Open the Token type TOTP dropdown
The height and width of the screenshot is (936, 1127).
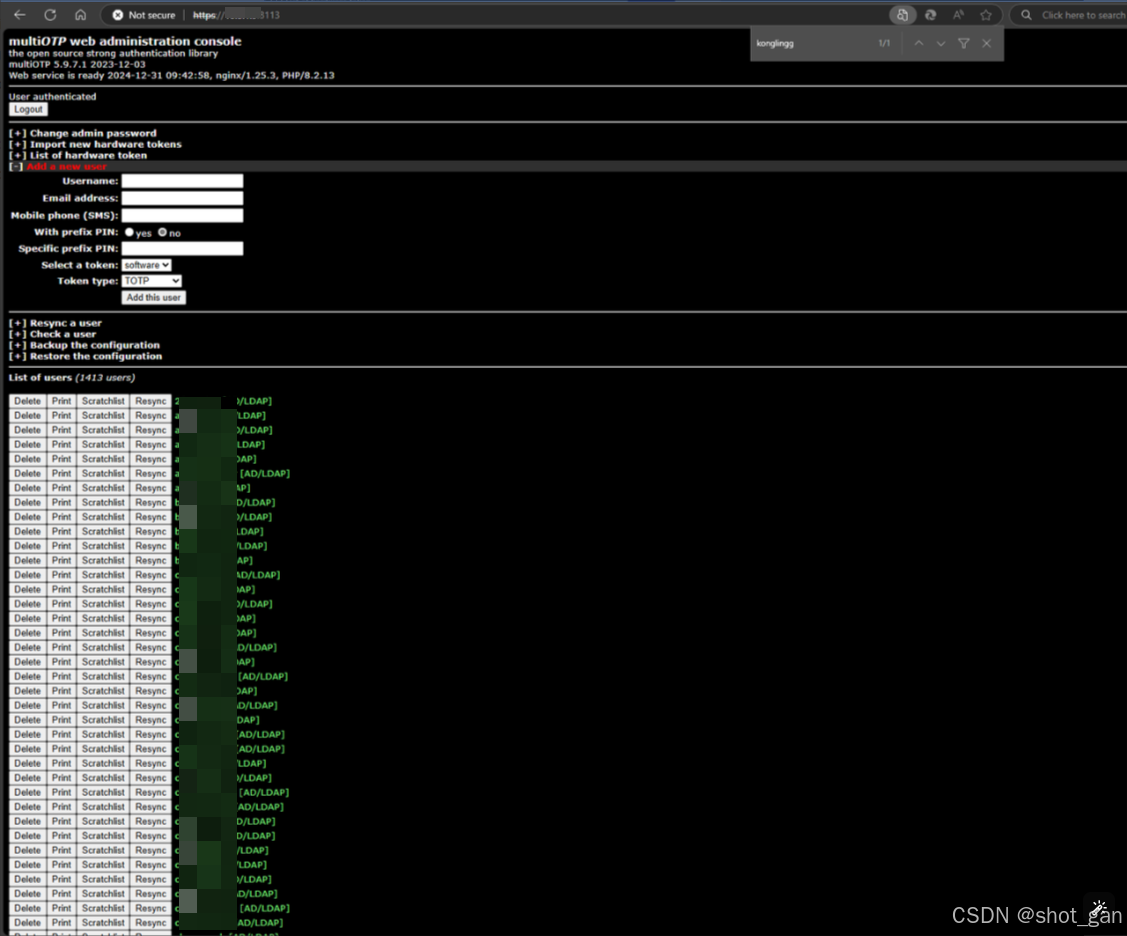(152, 281)
